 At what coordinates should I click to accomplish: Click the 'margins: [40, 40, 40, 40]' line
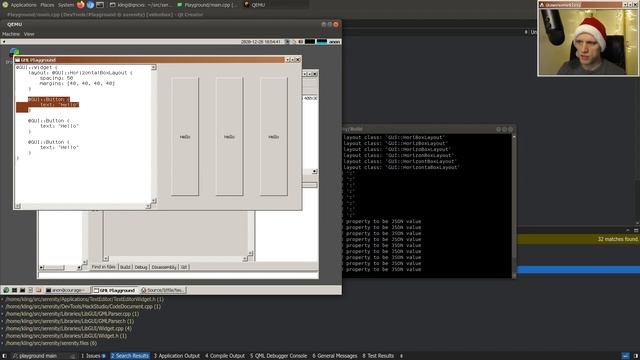pos(77,83)
